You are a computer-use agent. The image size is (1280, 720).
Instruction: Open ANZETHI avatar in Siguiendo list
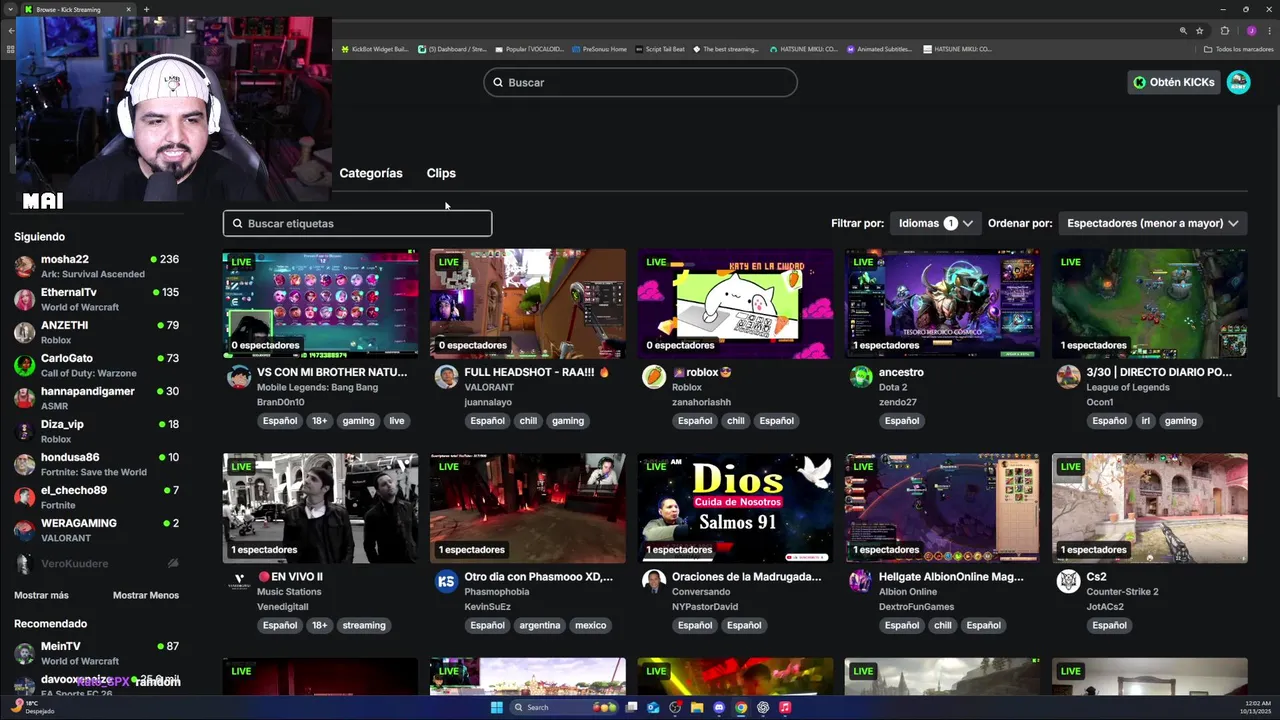coord(24,333)
